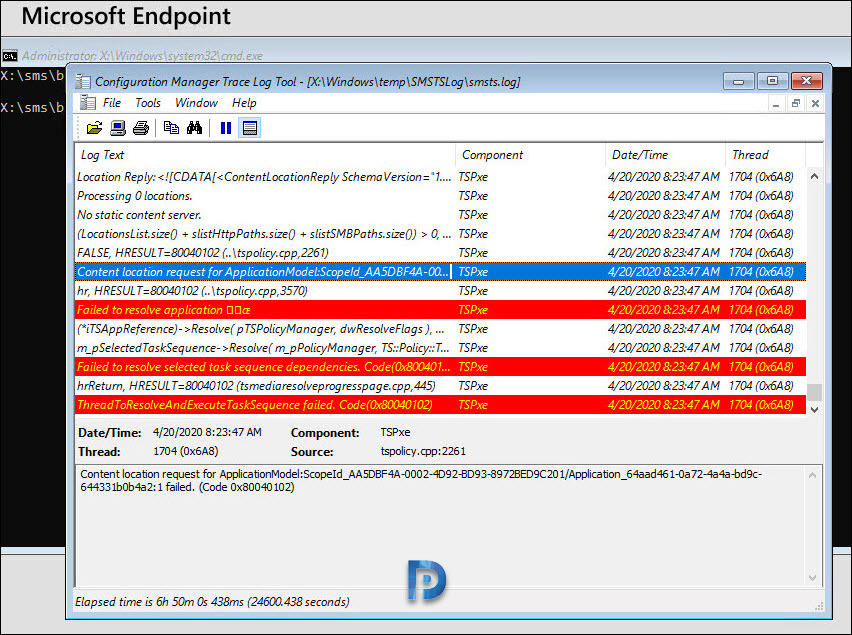This screenshot has width=852, height=635.
Task: Click the cmd.exe window title icon
Action: (x=10, y=55)
